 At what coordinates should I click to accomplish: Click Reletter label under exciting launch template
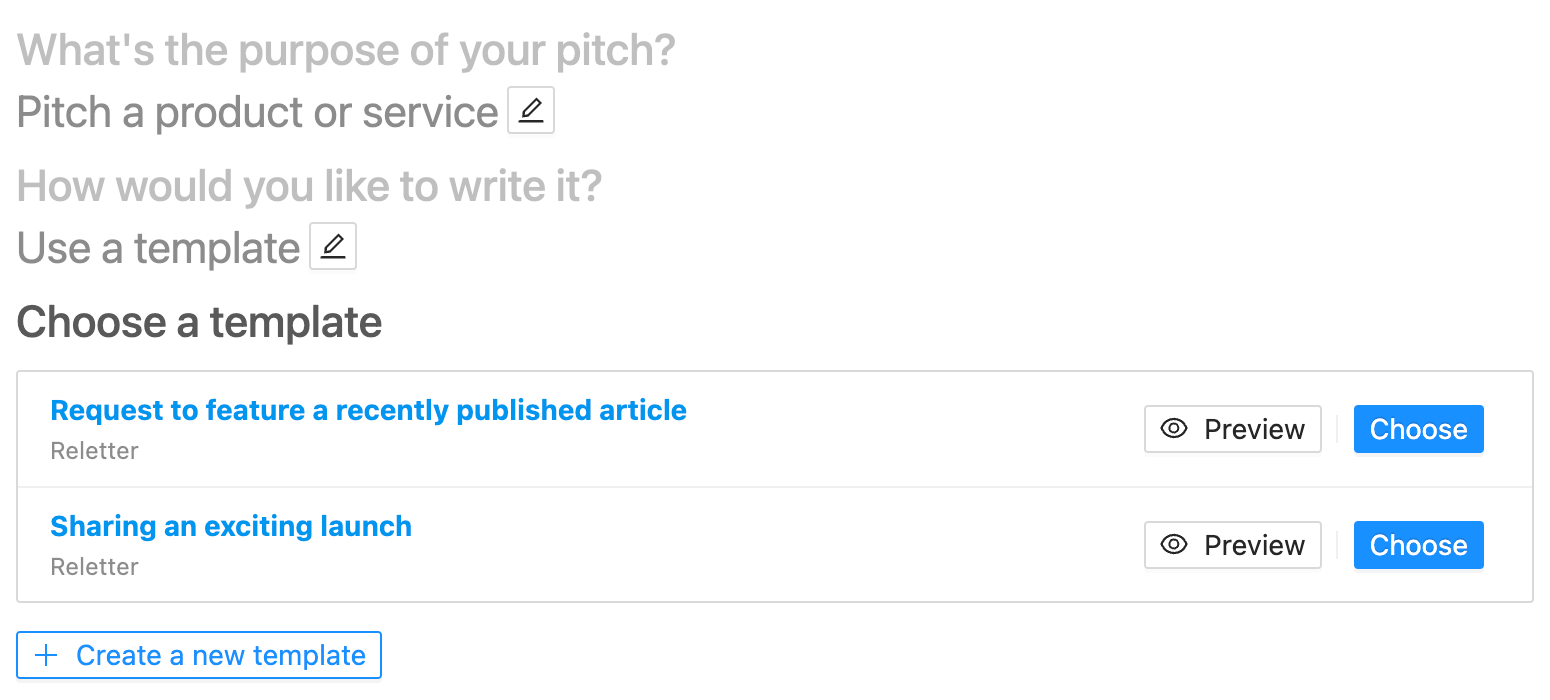[94, 567]
